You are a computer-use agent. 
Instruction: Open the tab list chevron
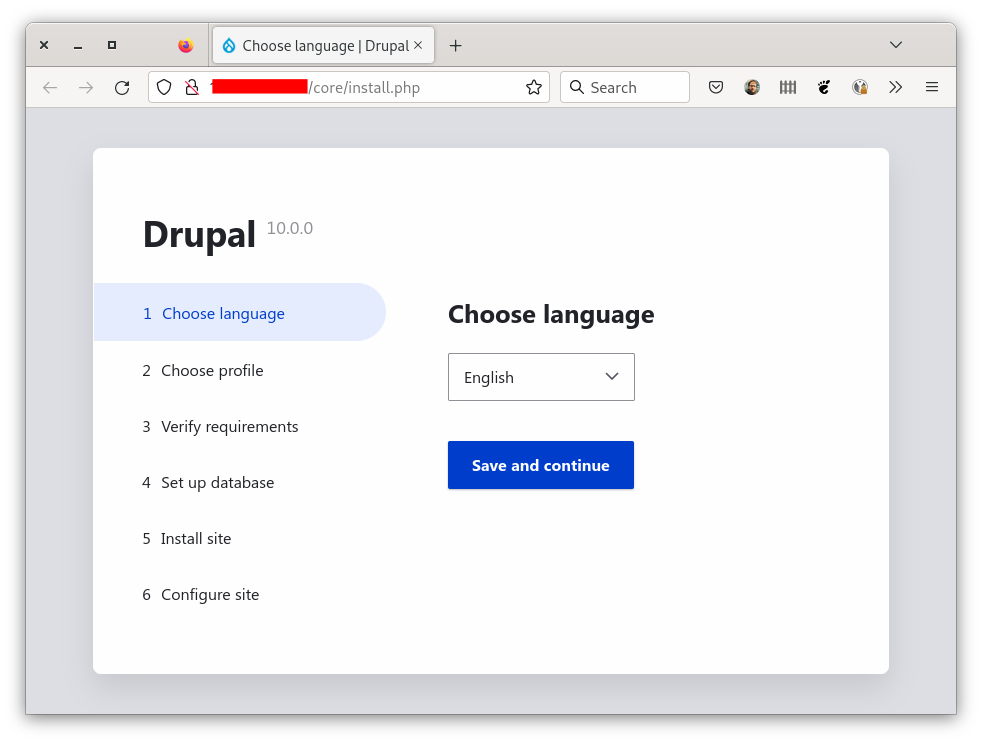pos(896,45)
